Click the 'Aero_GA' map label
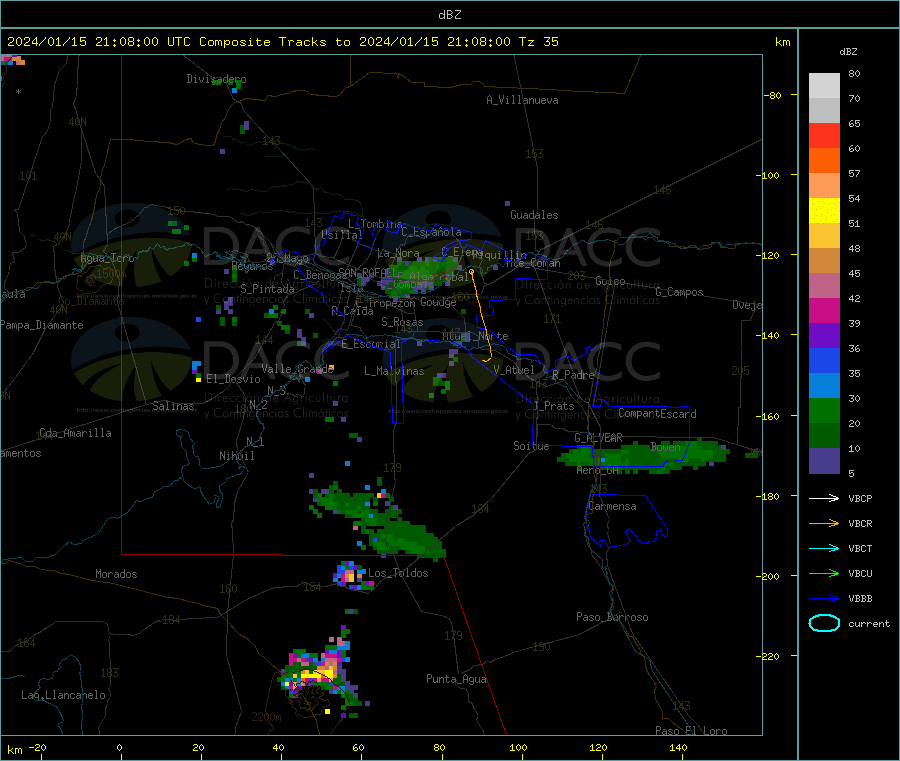 click(598, 470)
